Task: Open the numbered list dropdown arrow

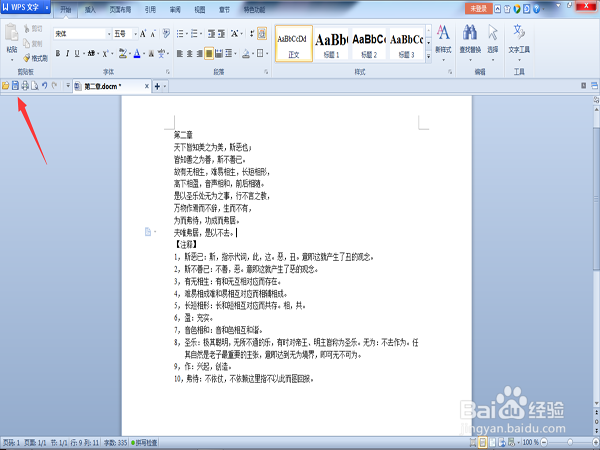Action: (x=201, y=34)
